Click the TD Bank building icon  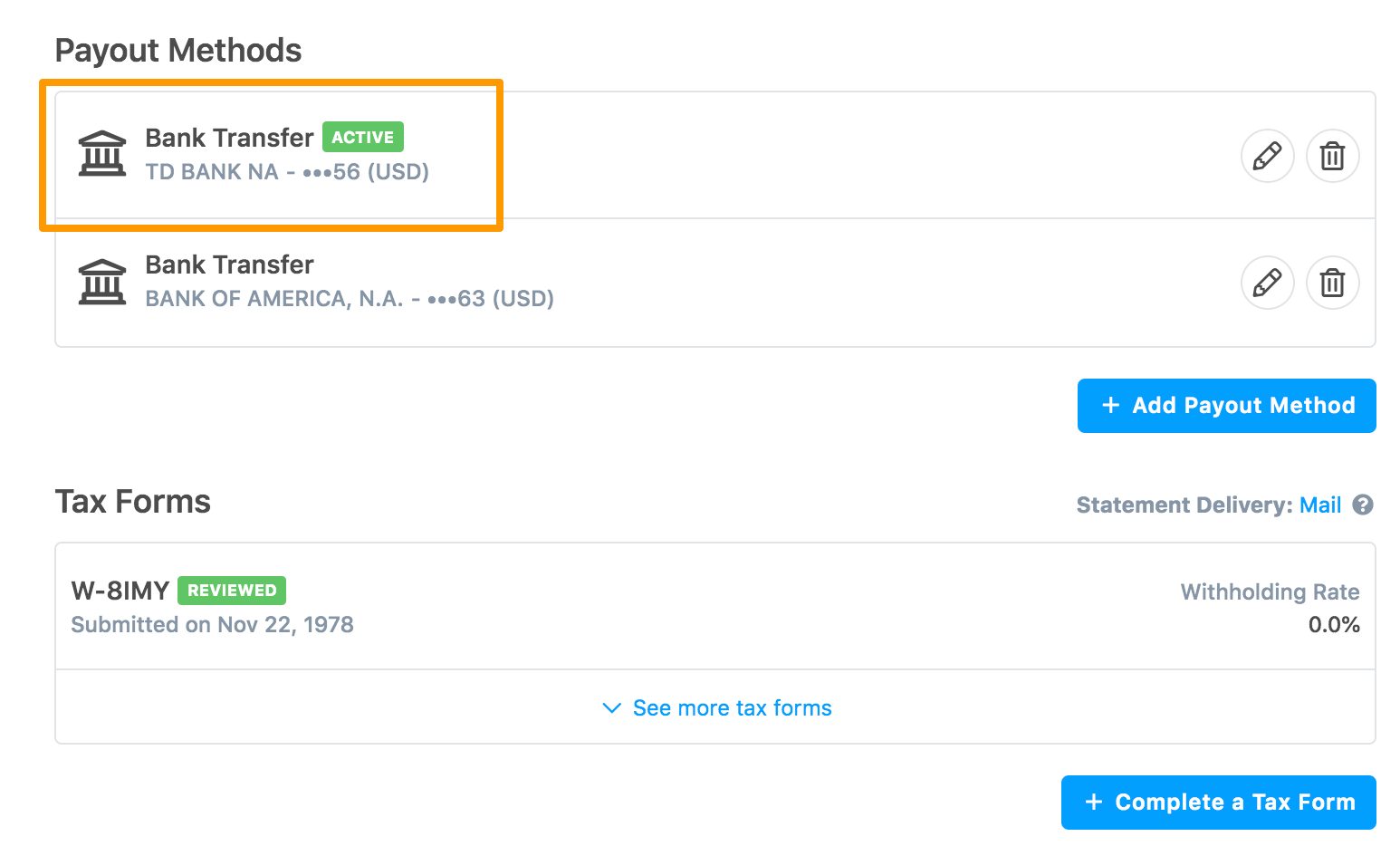(x=102, y=154)
